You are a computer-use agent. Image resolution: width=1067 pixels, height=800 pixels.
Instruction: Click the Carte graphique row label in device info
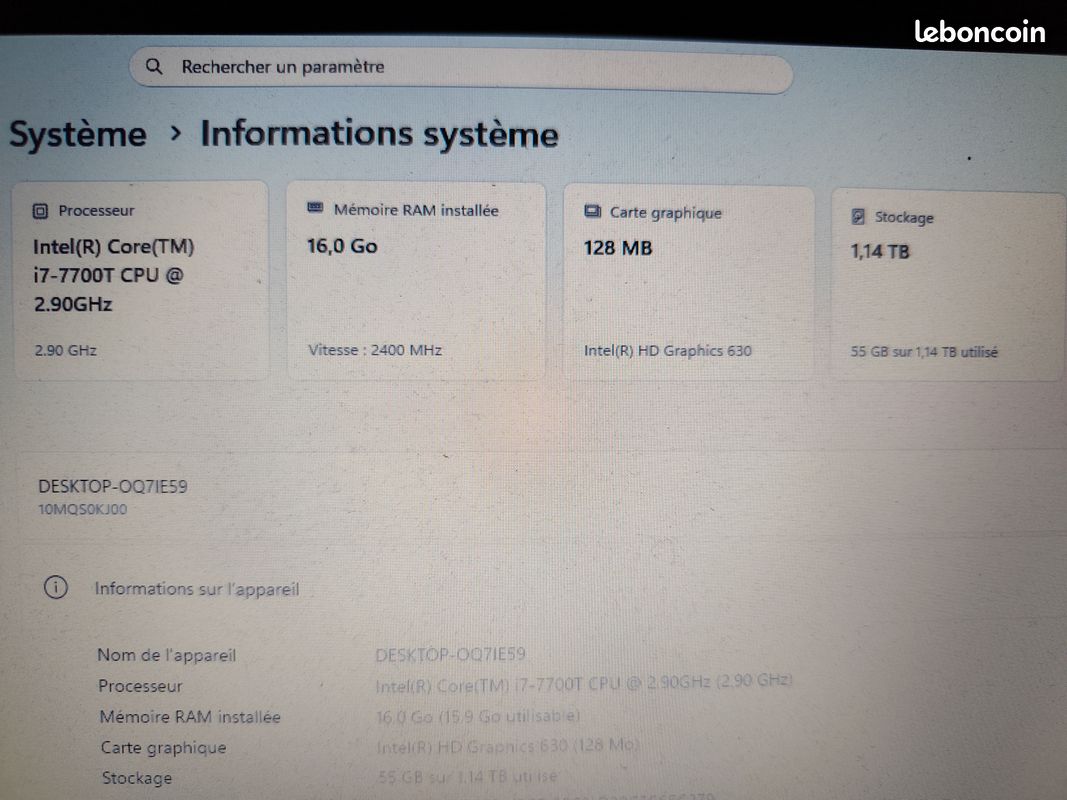[163, 747]
